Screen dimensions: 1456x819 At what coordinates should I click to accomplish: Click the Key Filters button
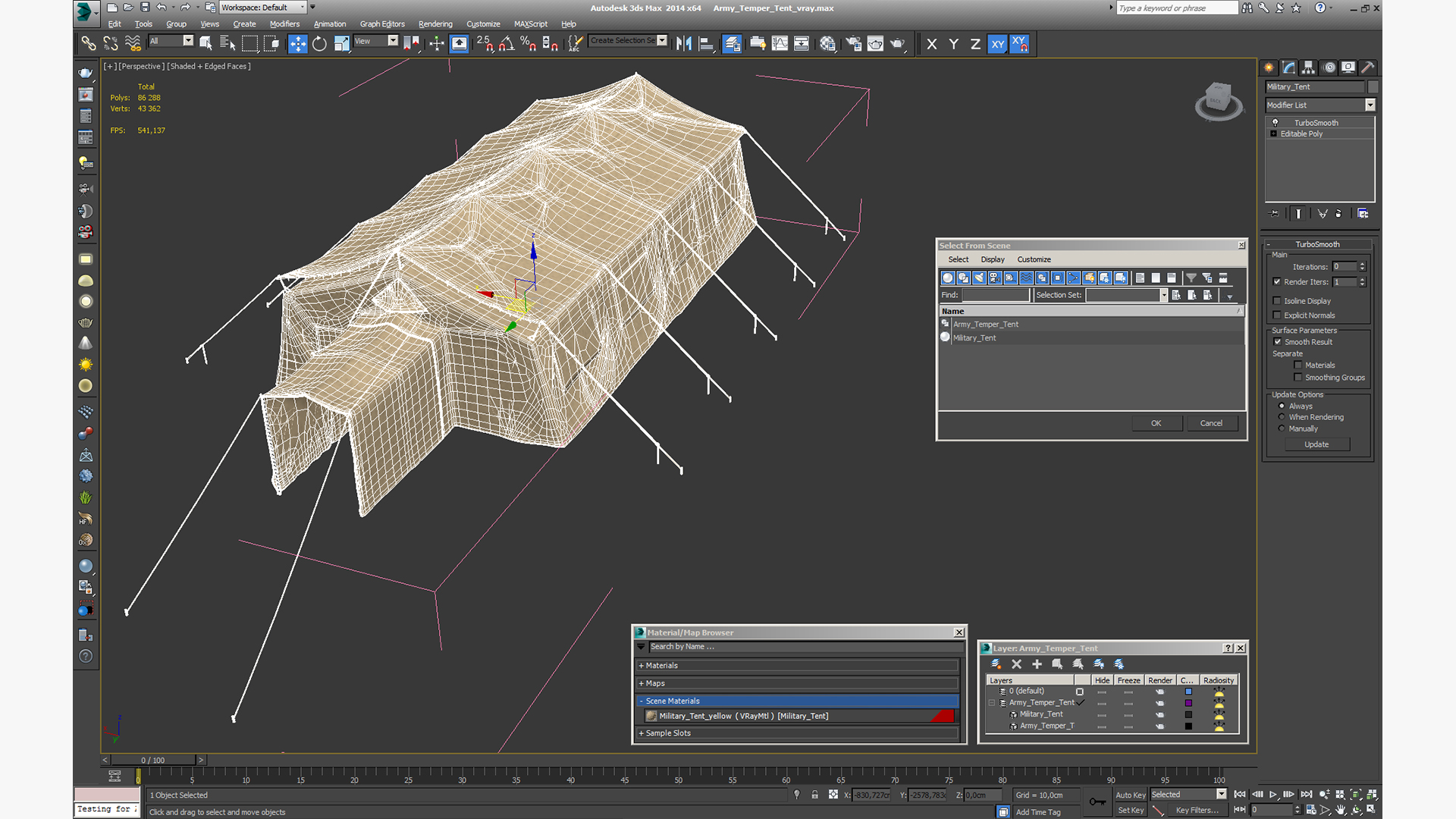pos(1197,810)
